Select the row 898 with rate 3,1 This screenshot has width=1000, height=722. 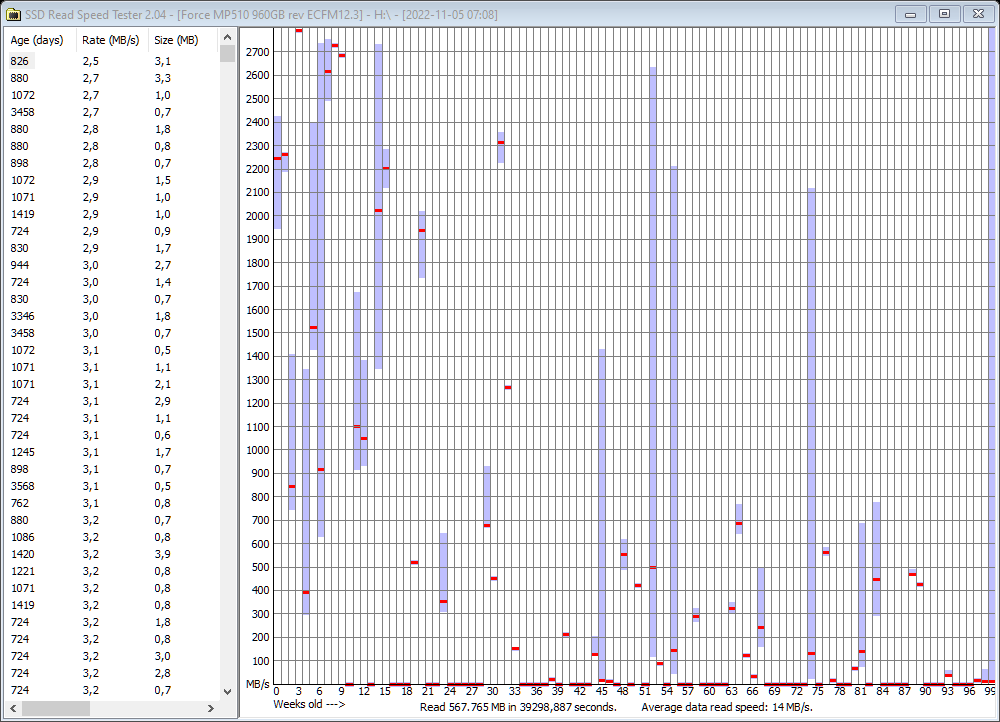(x=112, y=469)
